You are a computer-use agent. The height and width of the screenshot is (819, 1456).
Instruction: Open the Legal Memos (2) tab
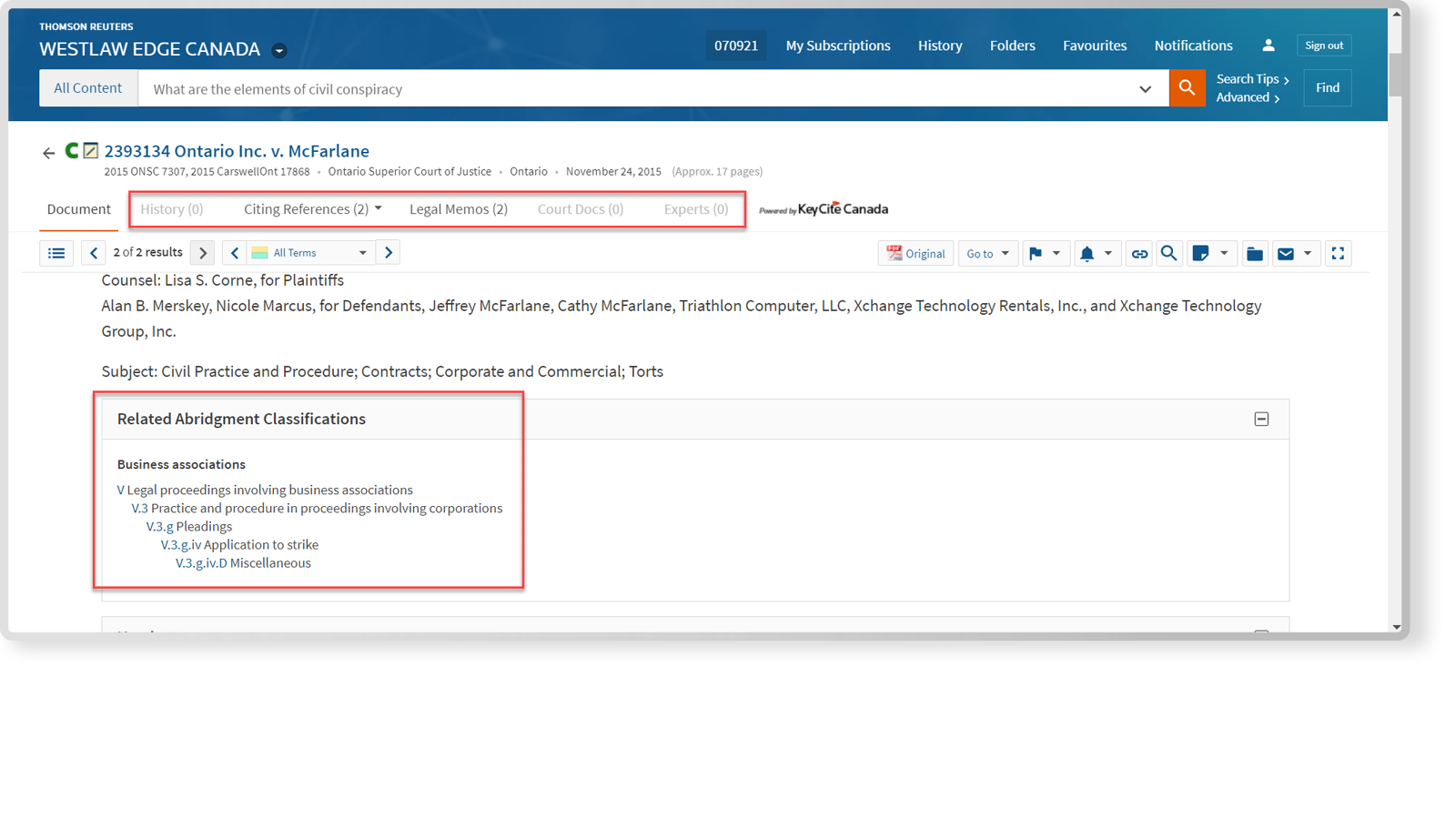(x=459, y=209)
